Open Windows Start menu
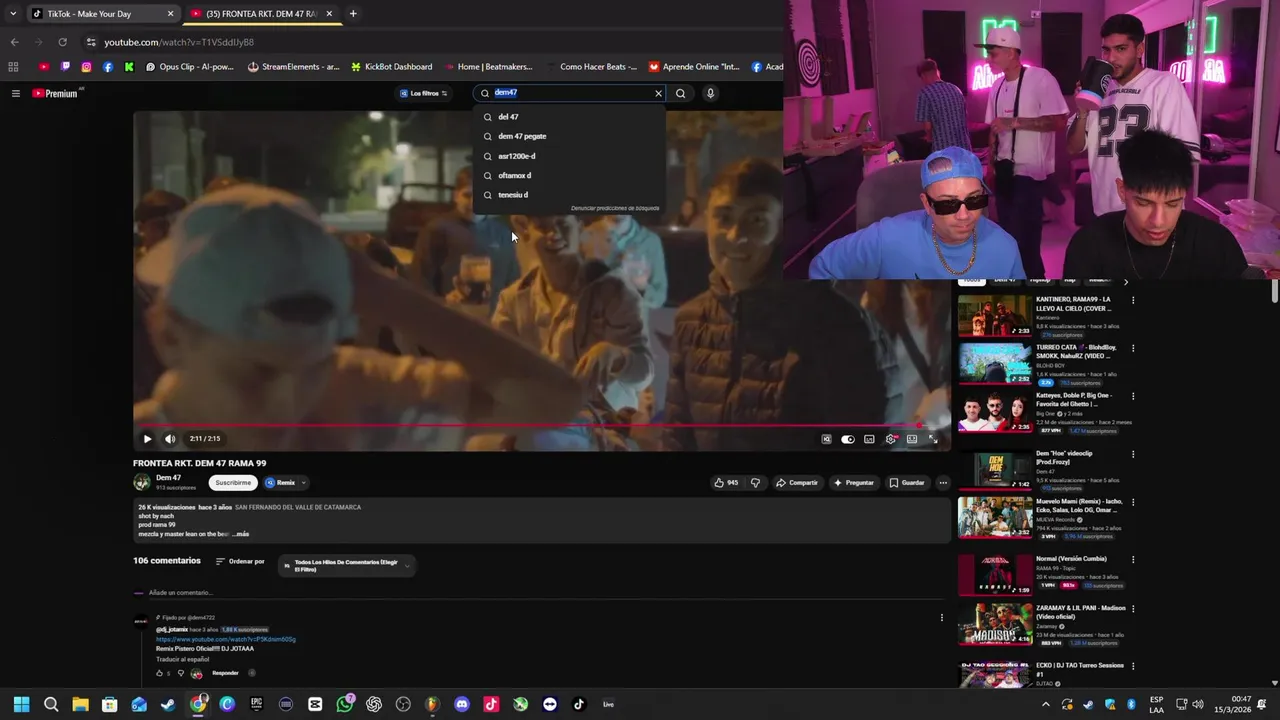The image size is (1280, 720). click(21, 704)
